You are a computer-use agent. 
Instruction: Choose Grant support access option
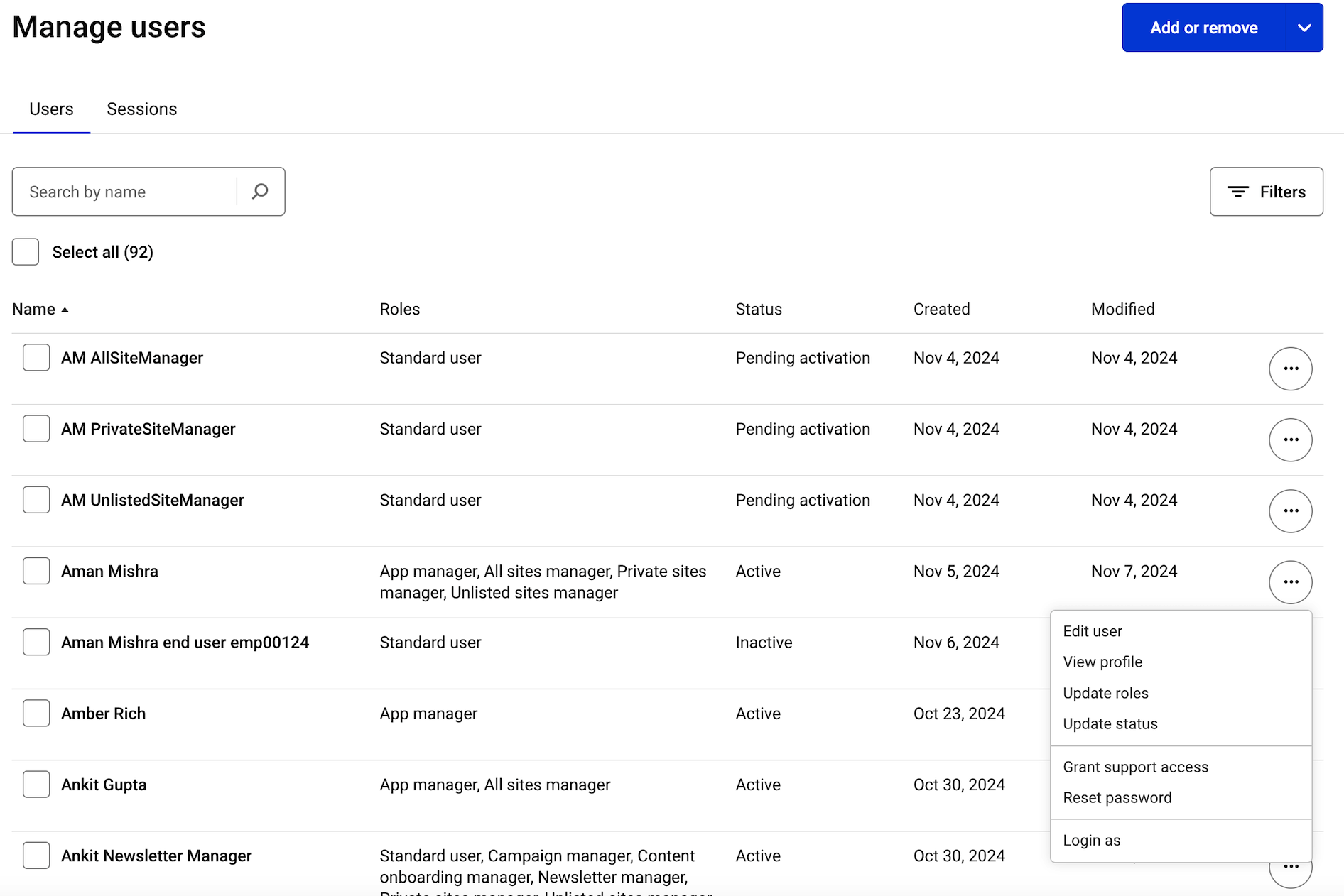click(1135, 767)
